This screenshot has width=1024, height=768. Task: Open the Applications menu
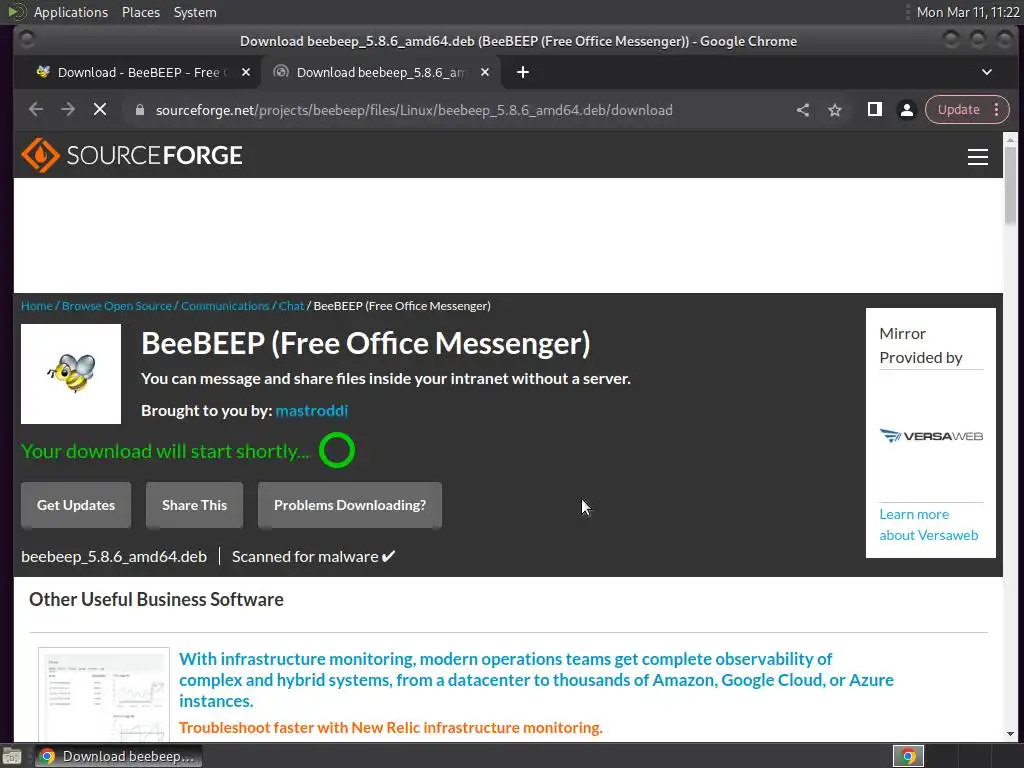pos(71,12)
